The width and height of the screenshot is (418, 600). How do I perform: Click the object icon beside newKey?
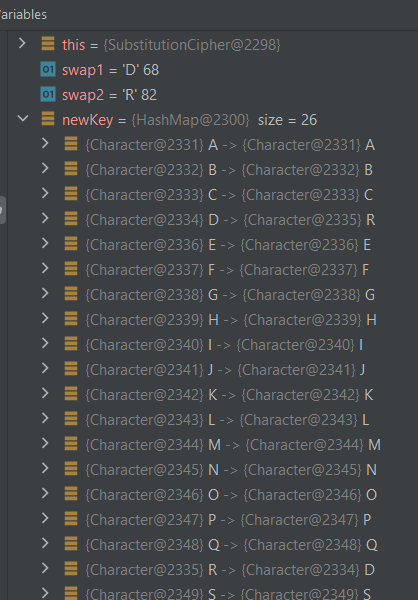48,119
